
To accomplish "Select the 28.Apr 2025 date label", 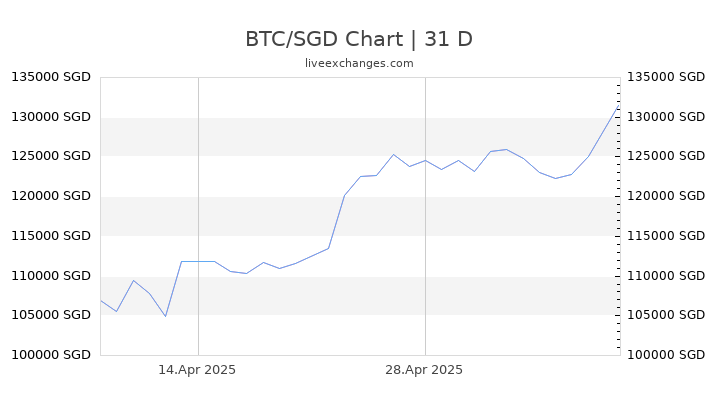I will coord(424,370).
